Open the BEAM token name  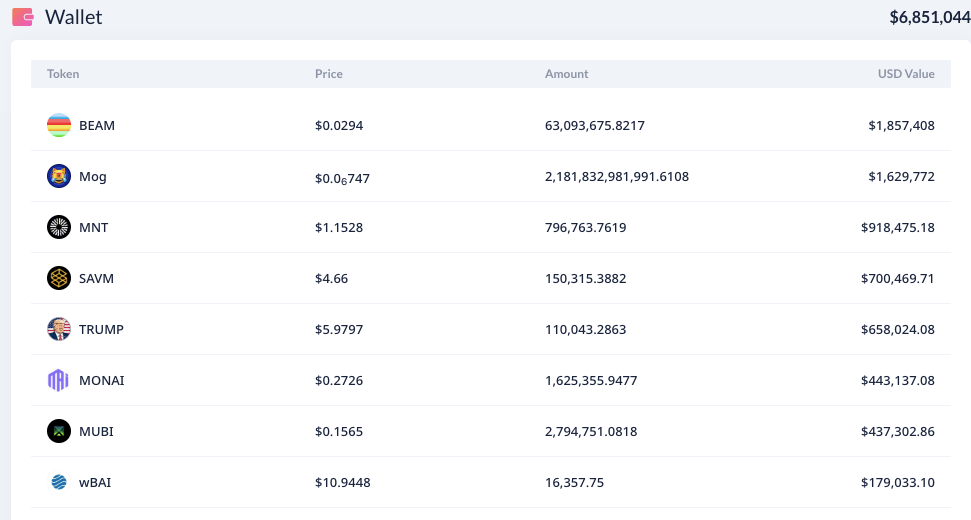click(97, 126)
